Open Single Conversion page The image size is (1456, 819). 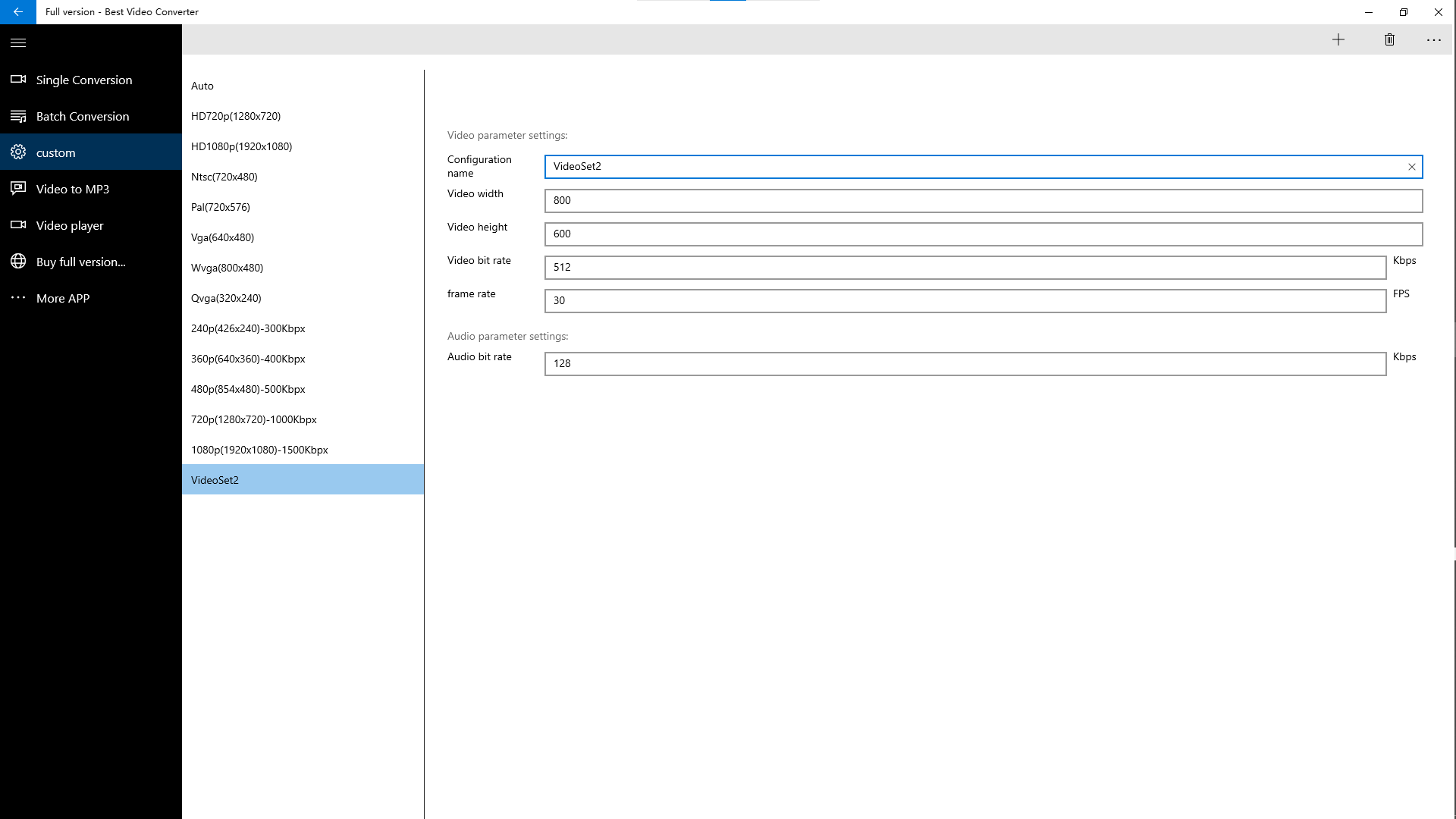point(91,80)
